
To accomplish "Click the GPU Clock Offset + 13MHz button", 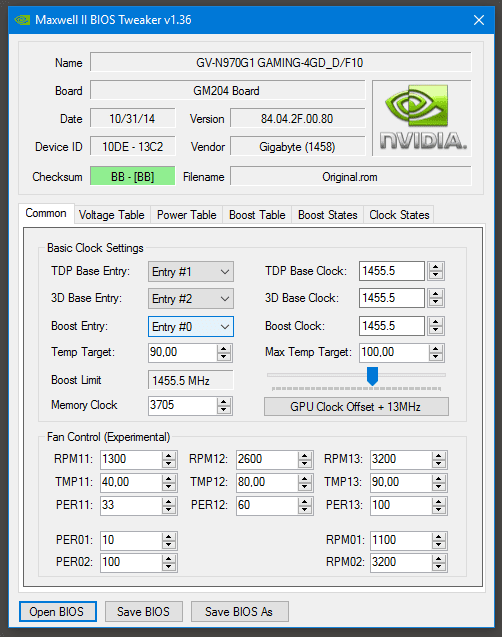I will 356,407.
